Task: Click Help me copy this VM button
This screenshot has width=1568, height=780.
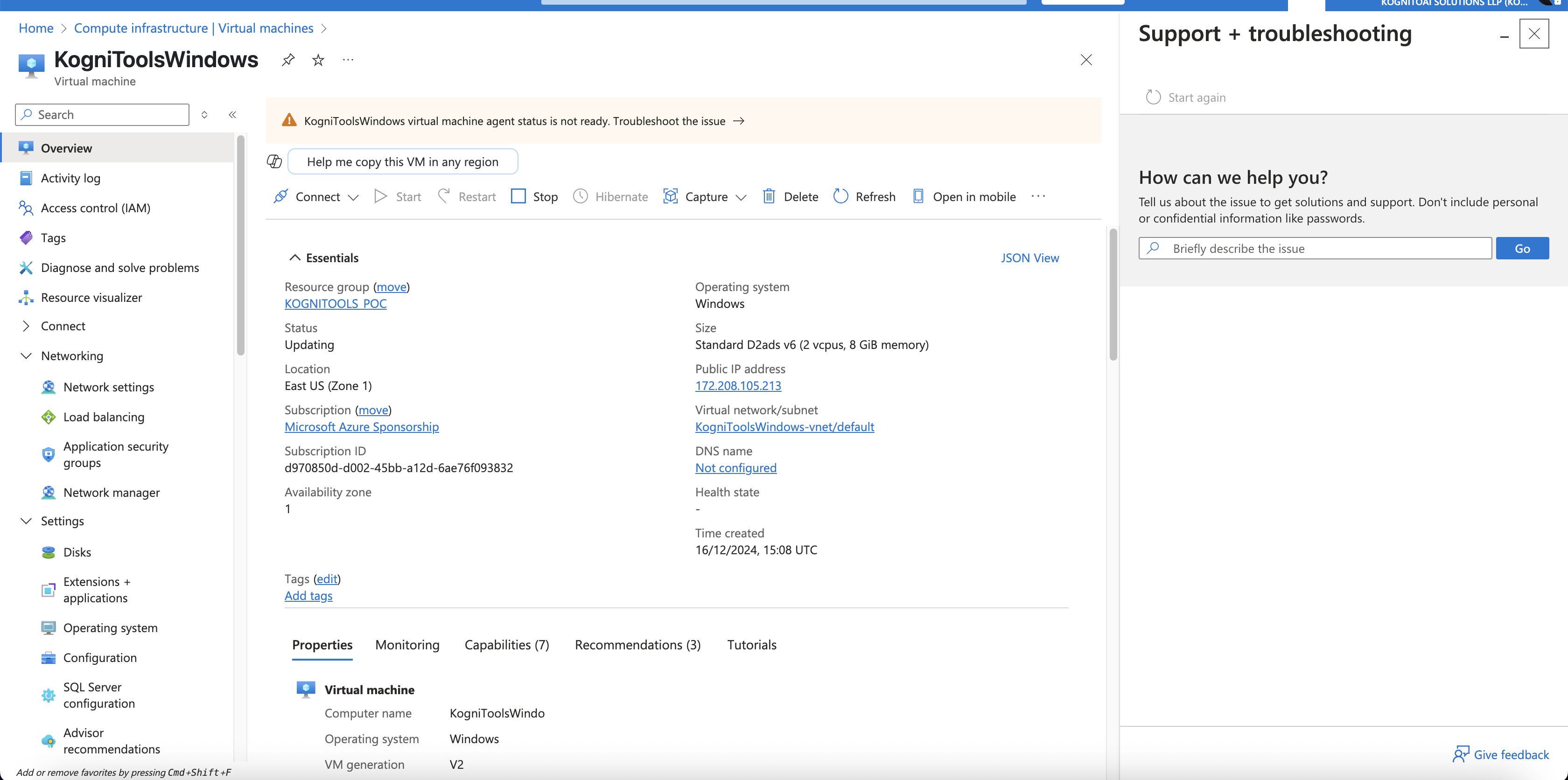Action: [x=402, y=161]
